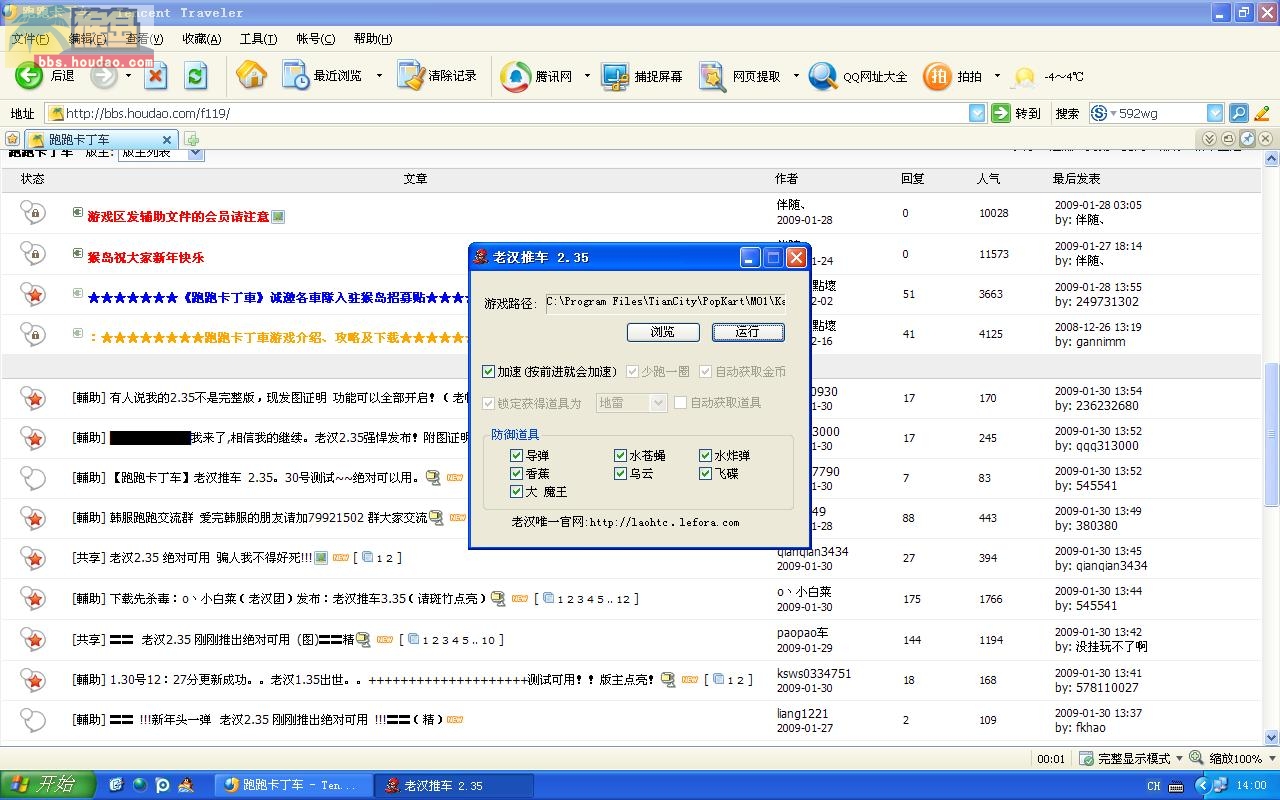The image size is (1280, 800).
Task: Expand the 网页提取 dropdown arrow
Action: point(796,76)
